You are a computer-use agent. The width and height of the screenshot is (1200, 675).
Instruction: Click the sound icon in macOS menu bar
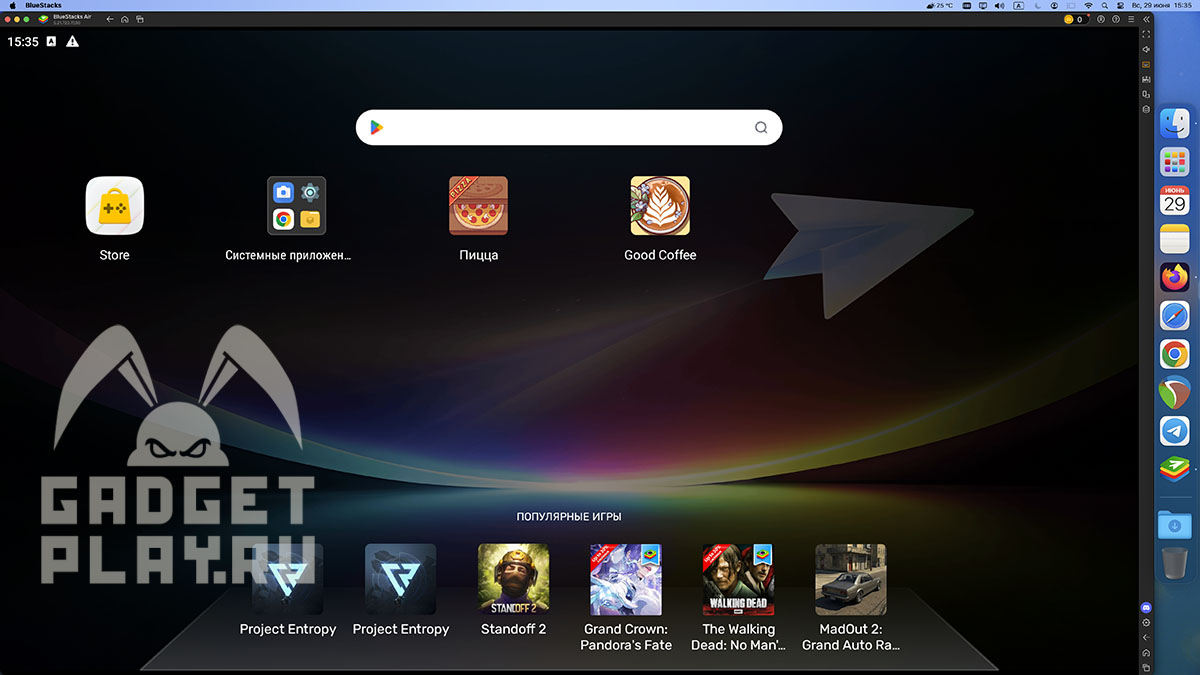tap(1000, 5)
